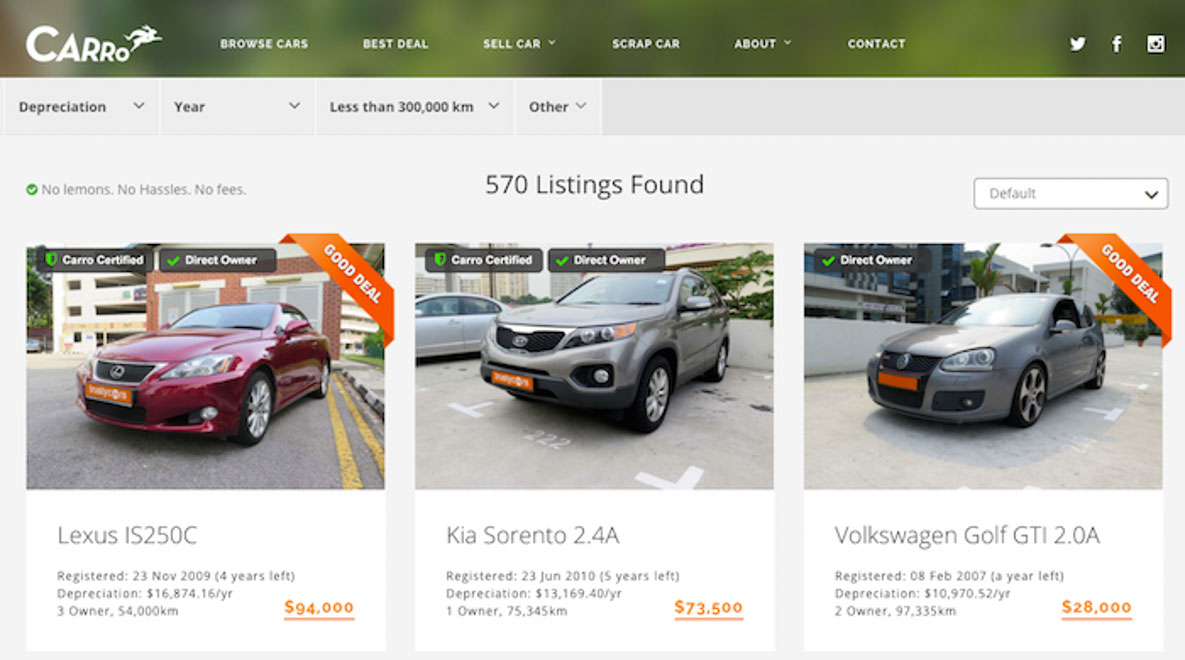
Task: Click the Carro logo to go home
Action: click(93, 43)
